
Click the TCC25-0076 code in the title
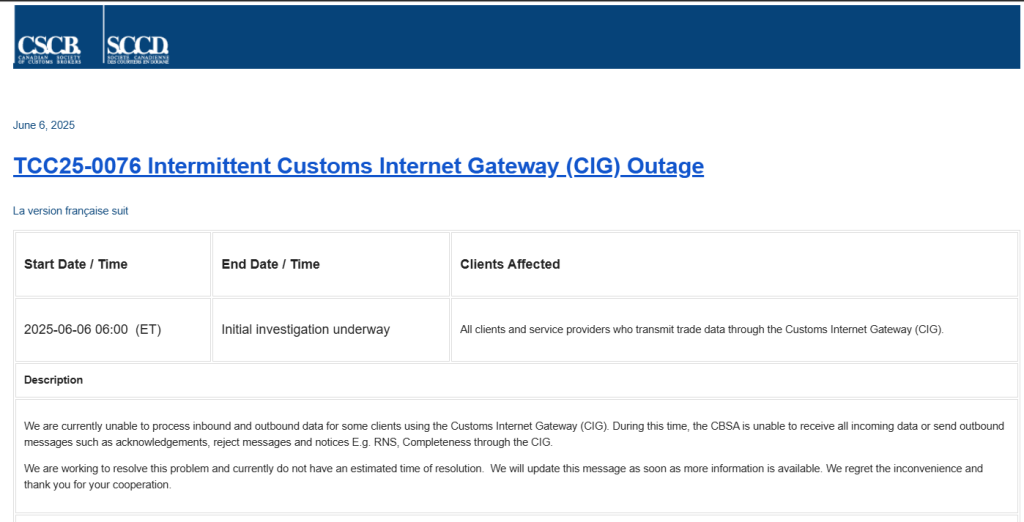77,167
